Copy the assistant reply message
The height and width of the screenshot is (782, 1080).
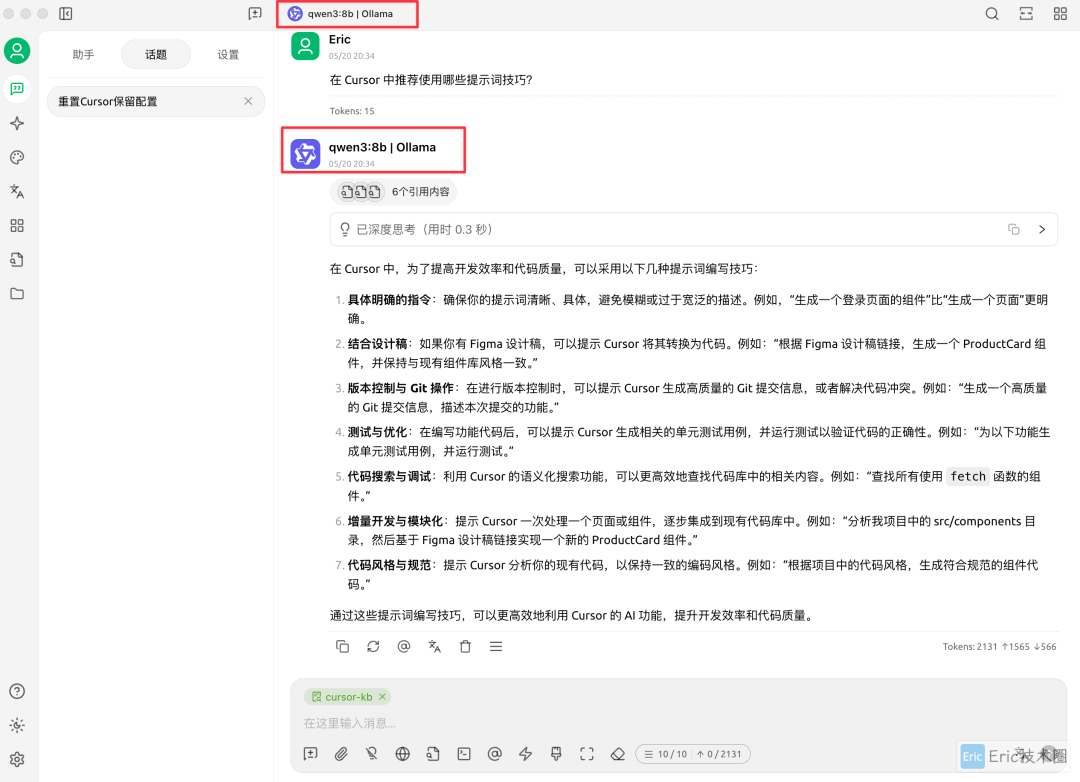tap(342, 646)
